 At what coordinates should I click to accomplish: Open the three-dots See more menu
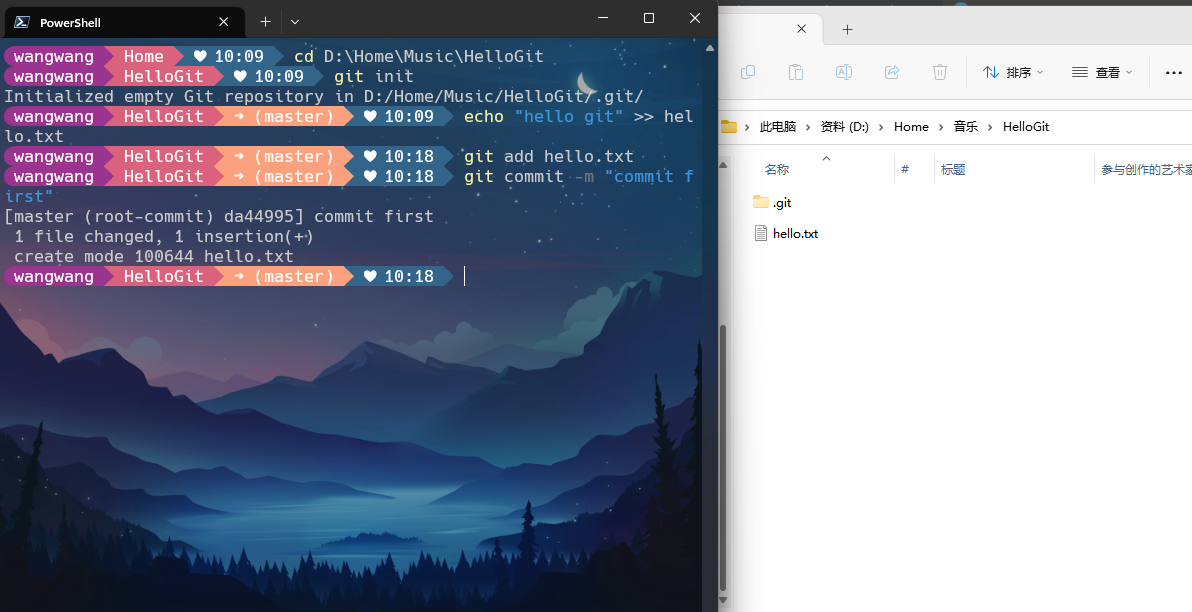pos(1173,72)
